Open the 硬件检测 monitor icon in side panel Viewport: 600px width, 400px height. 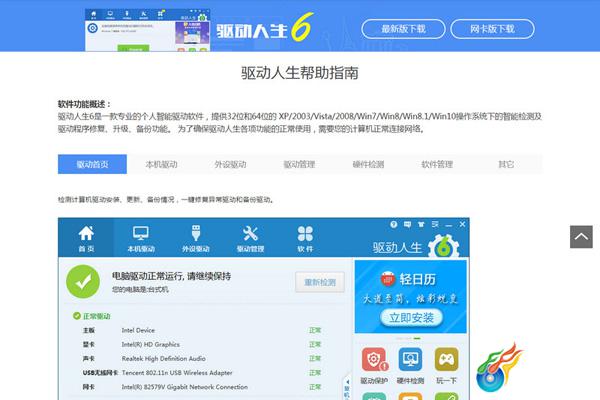pyautogui.click(x=410, y=359)
